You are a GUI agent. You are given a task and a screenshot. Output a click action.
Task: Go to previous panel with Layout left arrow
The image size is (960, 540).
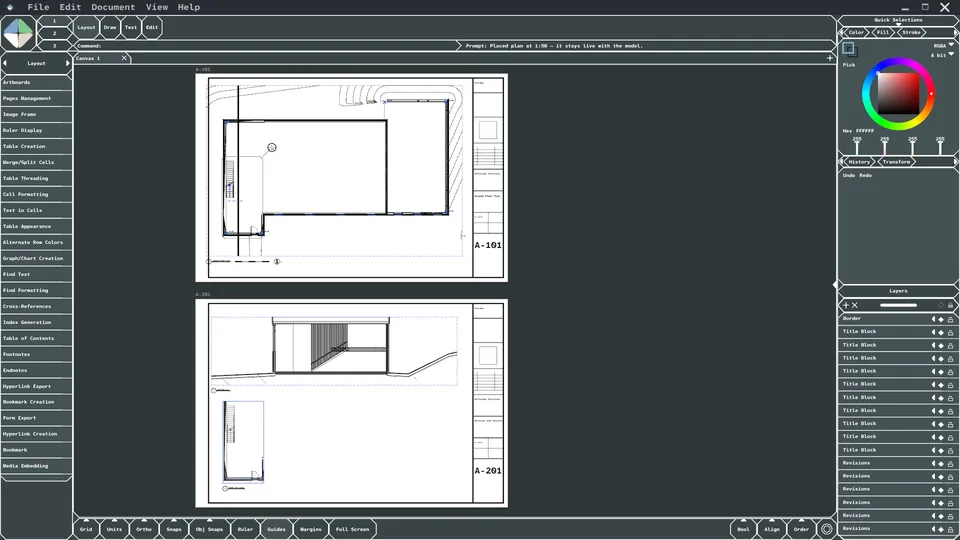click(x=5, y=63)
